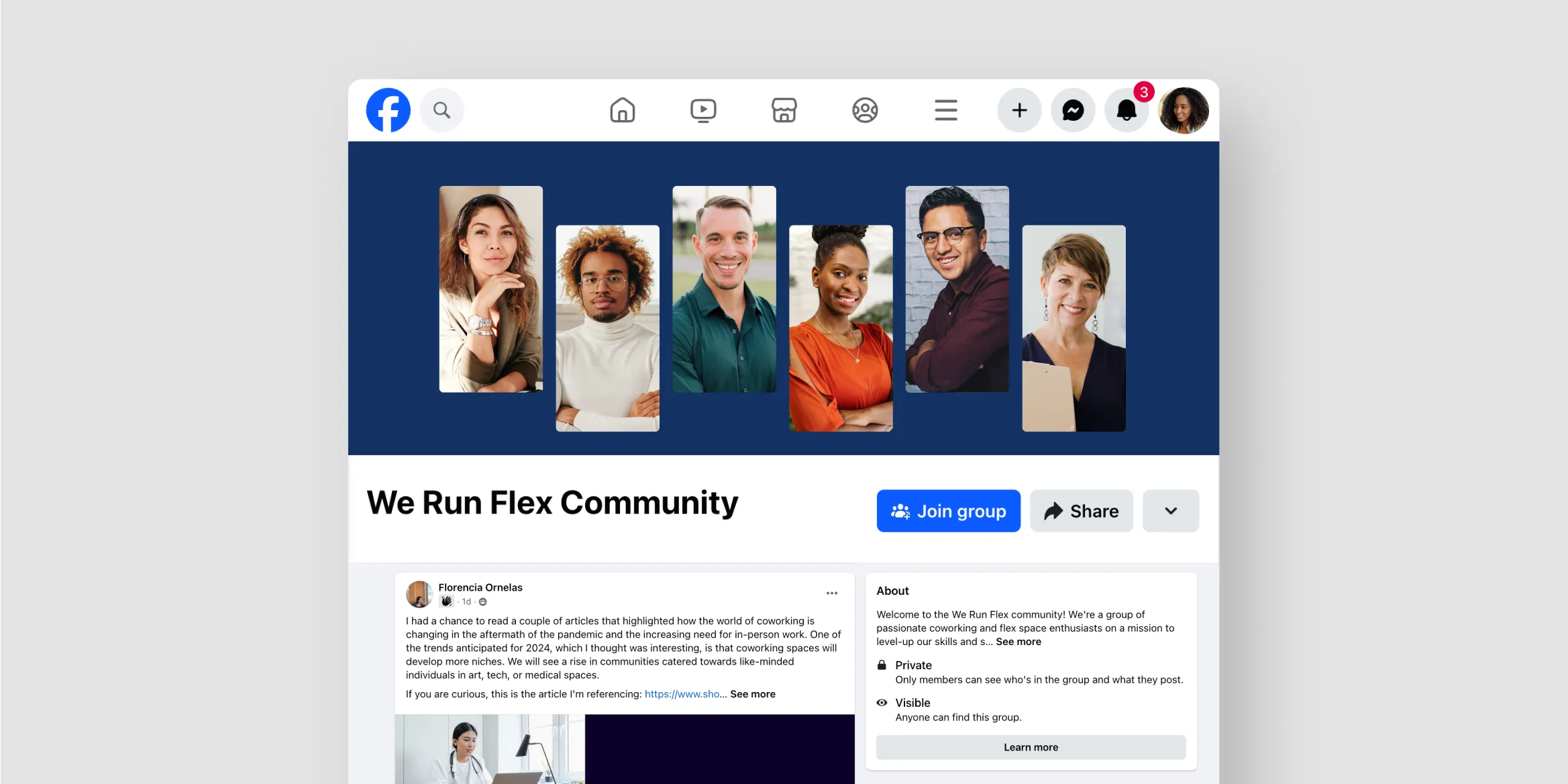Click Florencia Ornelas's name
The image size is (1568, 784).
click(480, 587)
